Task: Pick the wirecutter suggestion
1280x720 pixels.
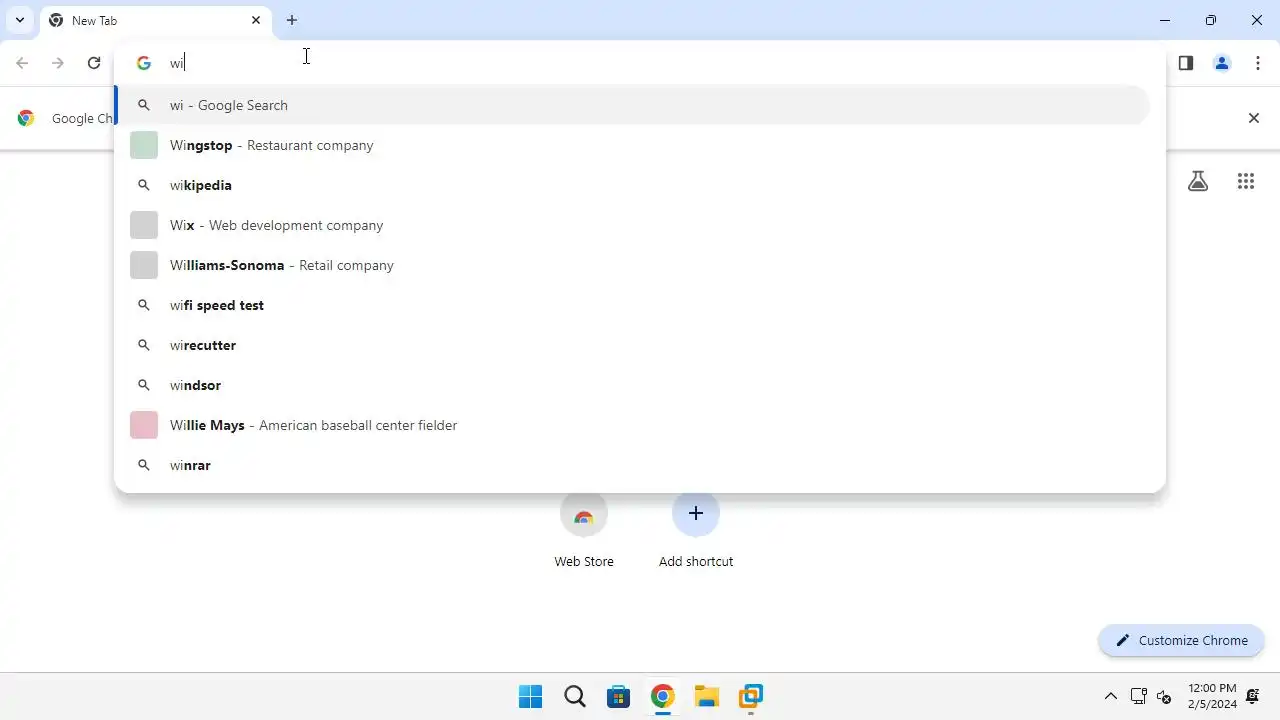Action: coord(632,345)
